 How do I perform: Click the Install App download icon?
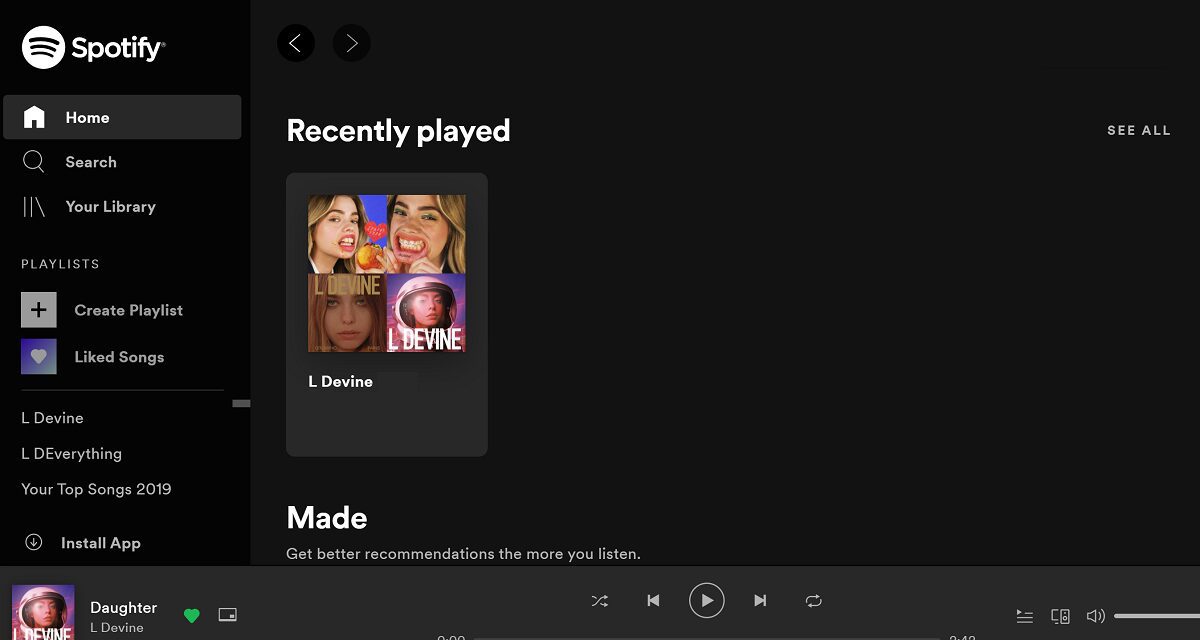point(34,542)
